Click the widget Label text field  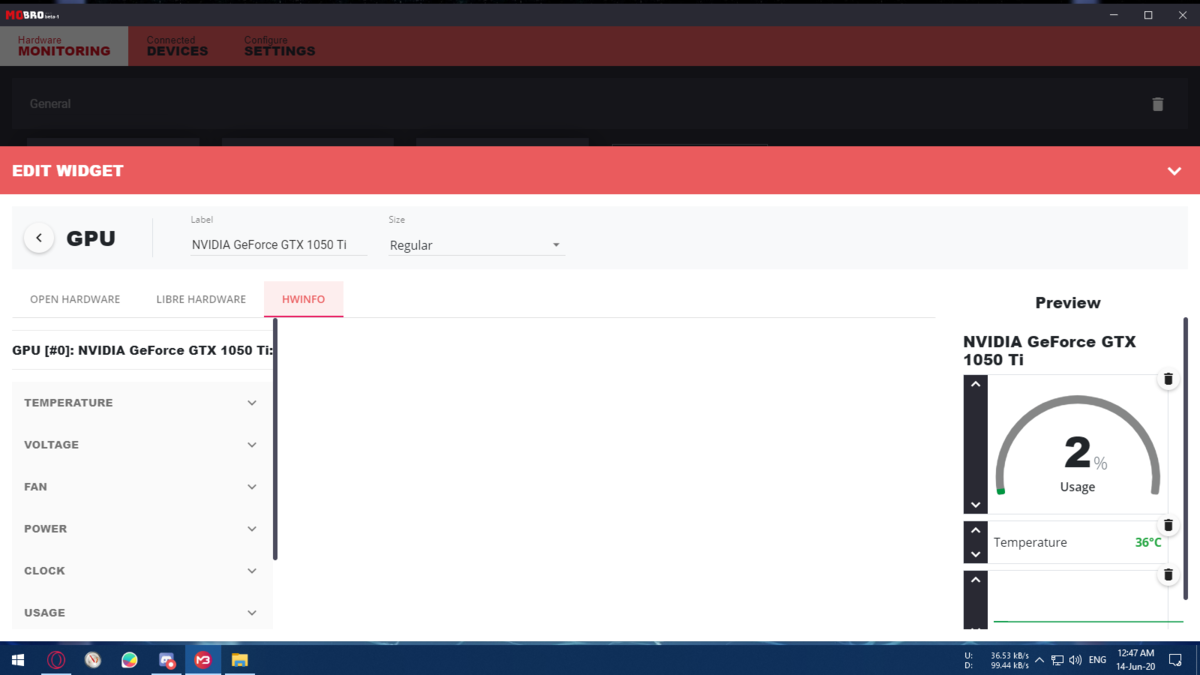(x=279, y=245)
